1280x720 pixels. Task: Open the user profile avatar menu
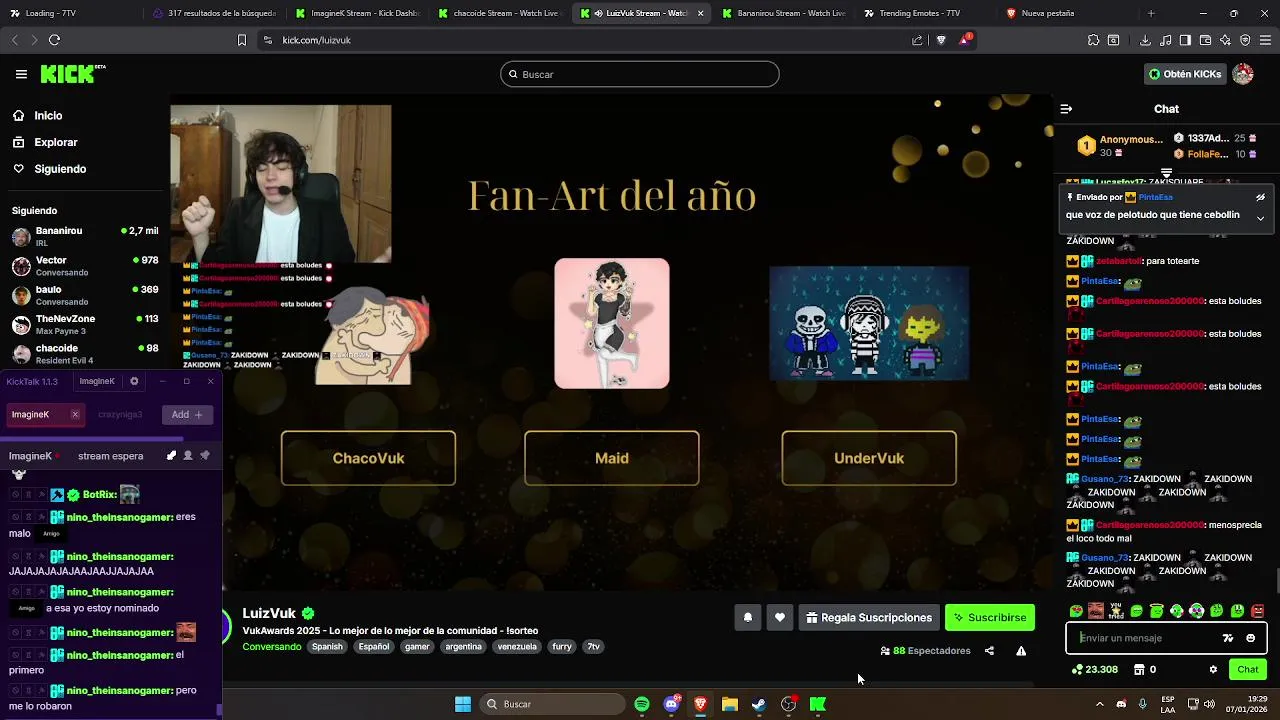point(1243,74)
